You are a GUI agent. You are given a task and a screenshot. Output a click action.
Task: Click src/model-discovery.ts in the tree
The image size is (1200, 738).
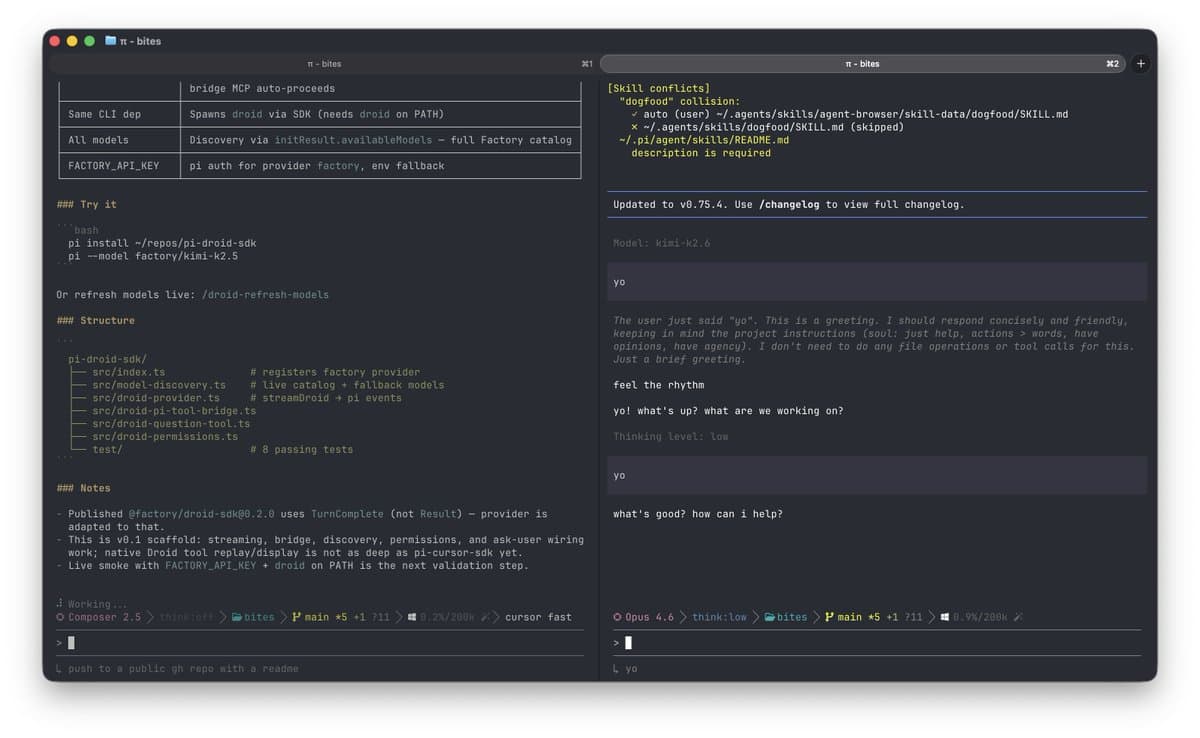159,385
